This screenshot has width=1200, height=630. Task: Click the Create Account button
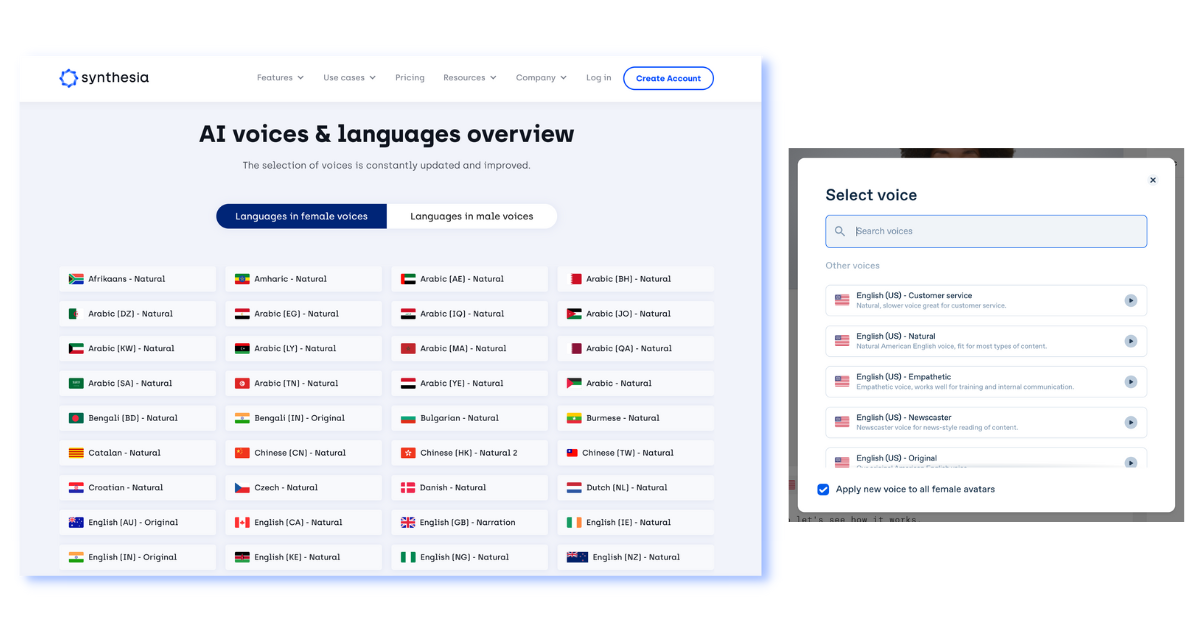pyautogui.click(x=668, y=77)
